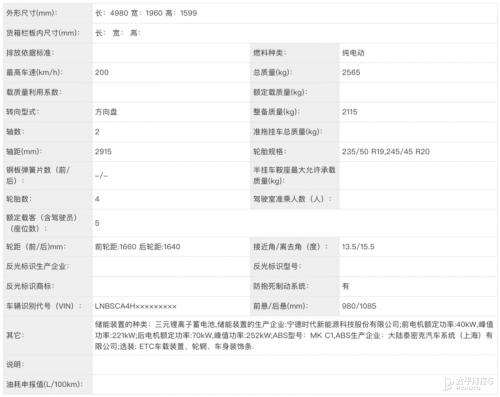Image resolution: width=500 pixels, height=397 pixels.
Task: Select the overhang value 980/1085
Action: [x=359, y=306]
